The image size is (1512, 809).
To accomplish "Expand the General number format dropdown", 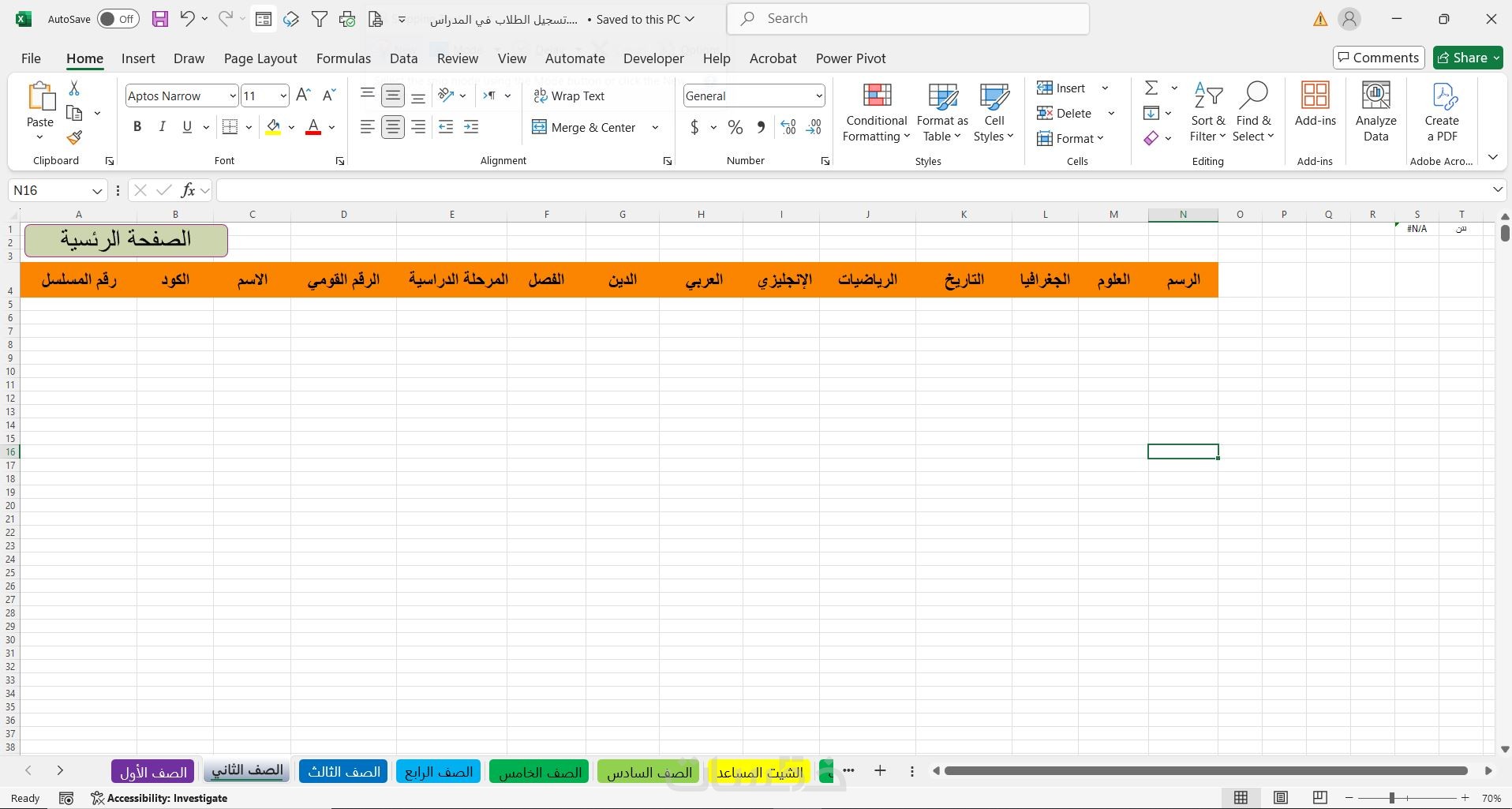I will [818, 96].
